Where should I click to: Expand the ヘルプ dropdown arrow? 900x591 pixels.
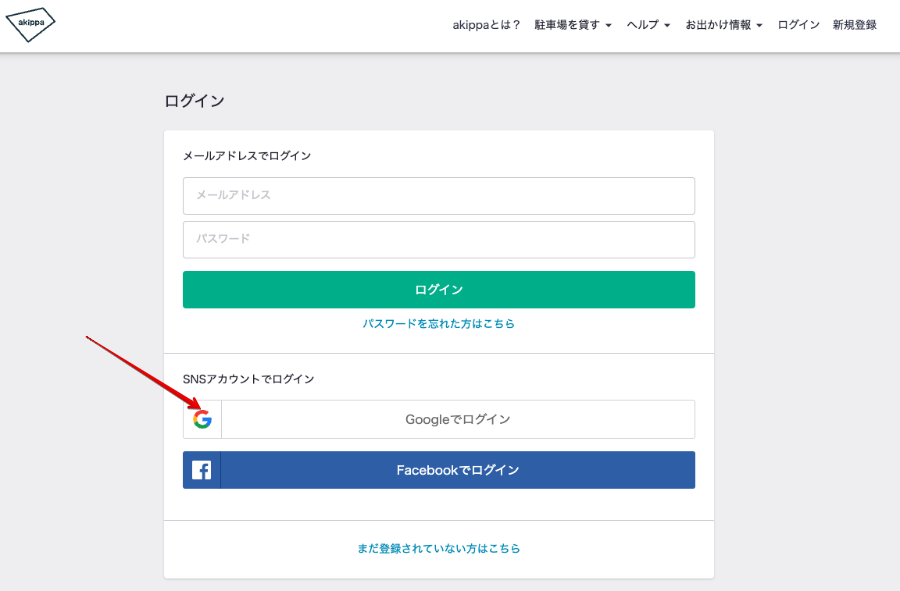pyautogui.click(x=667, y=25)
